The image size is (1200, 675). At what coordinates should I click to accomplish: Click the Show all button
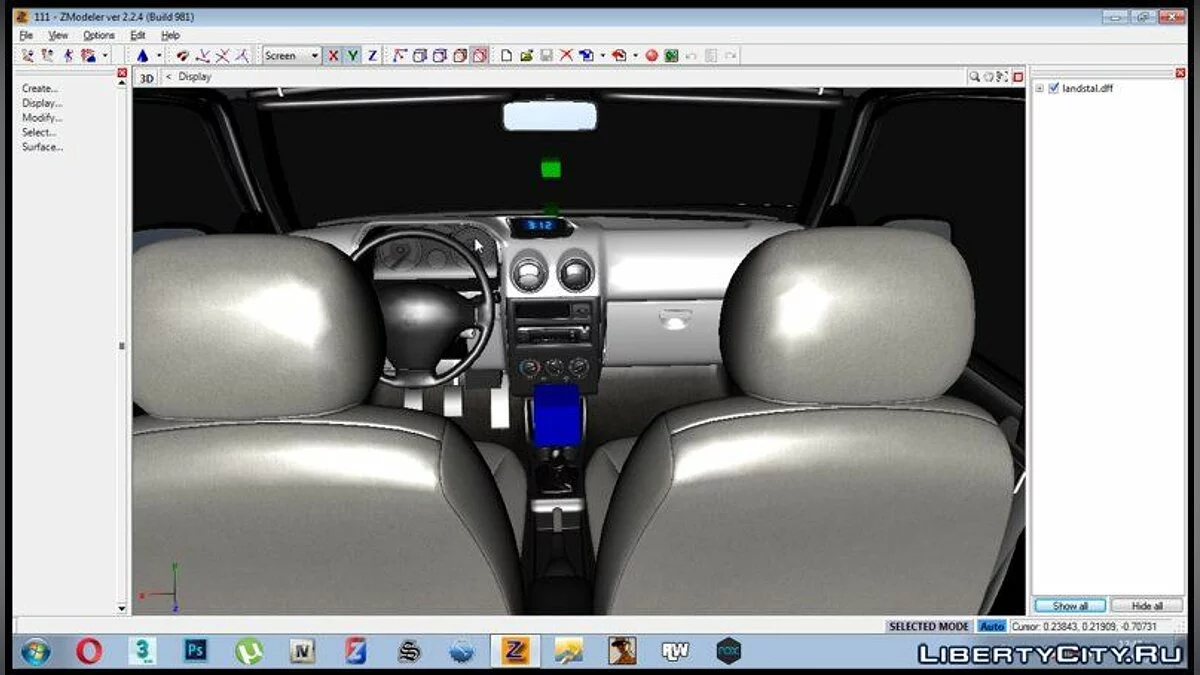1070,606
